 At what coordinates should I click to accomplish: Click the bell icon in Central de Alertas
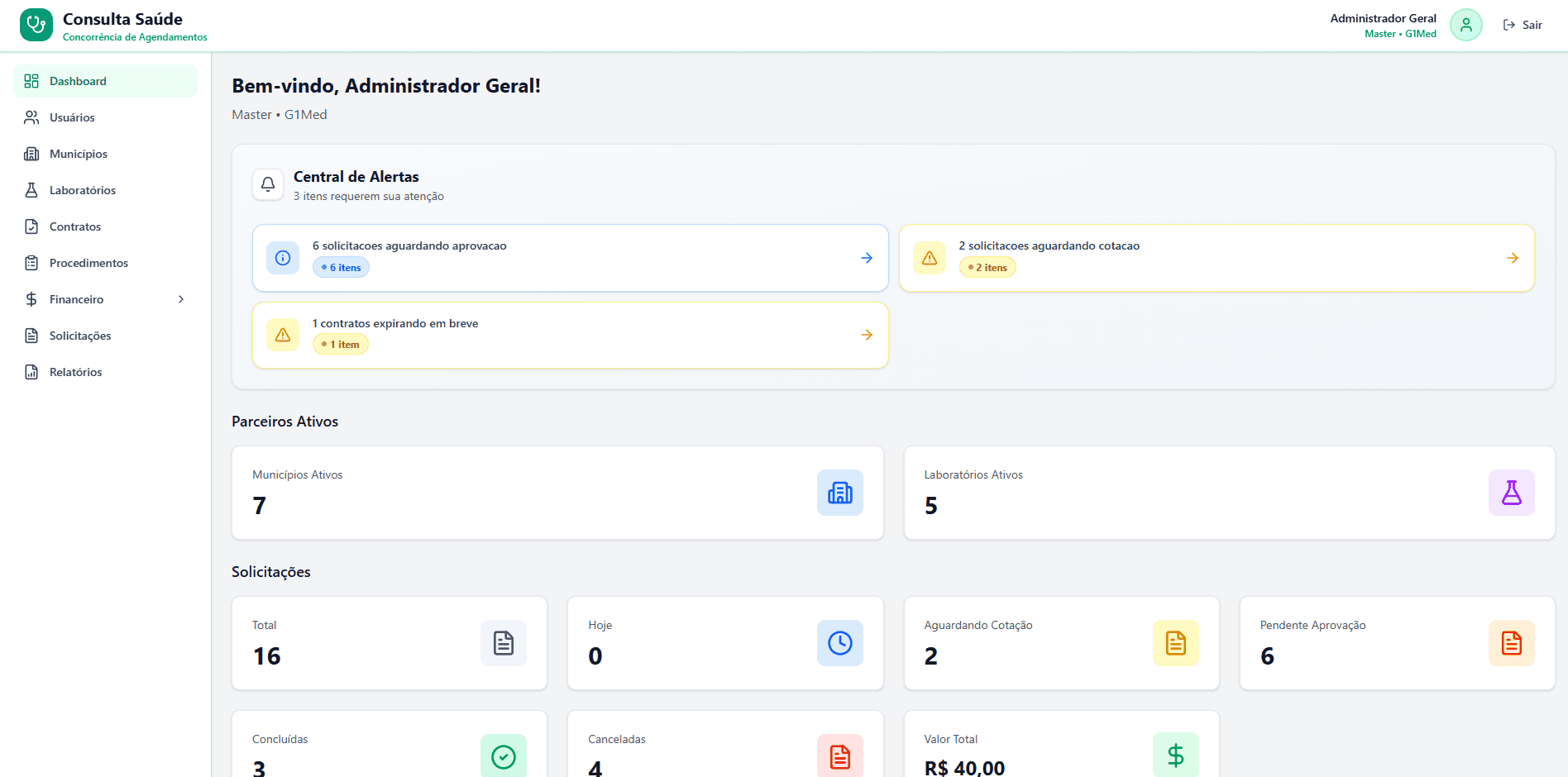(268, 184)
